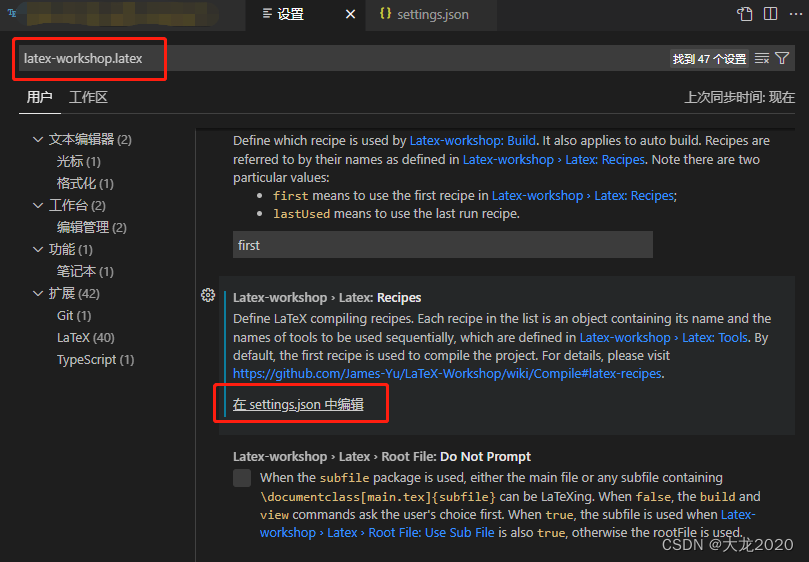The image size is (809, 562).
Task: Close the 设置 tab
Action: (350, 14)
